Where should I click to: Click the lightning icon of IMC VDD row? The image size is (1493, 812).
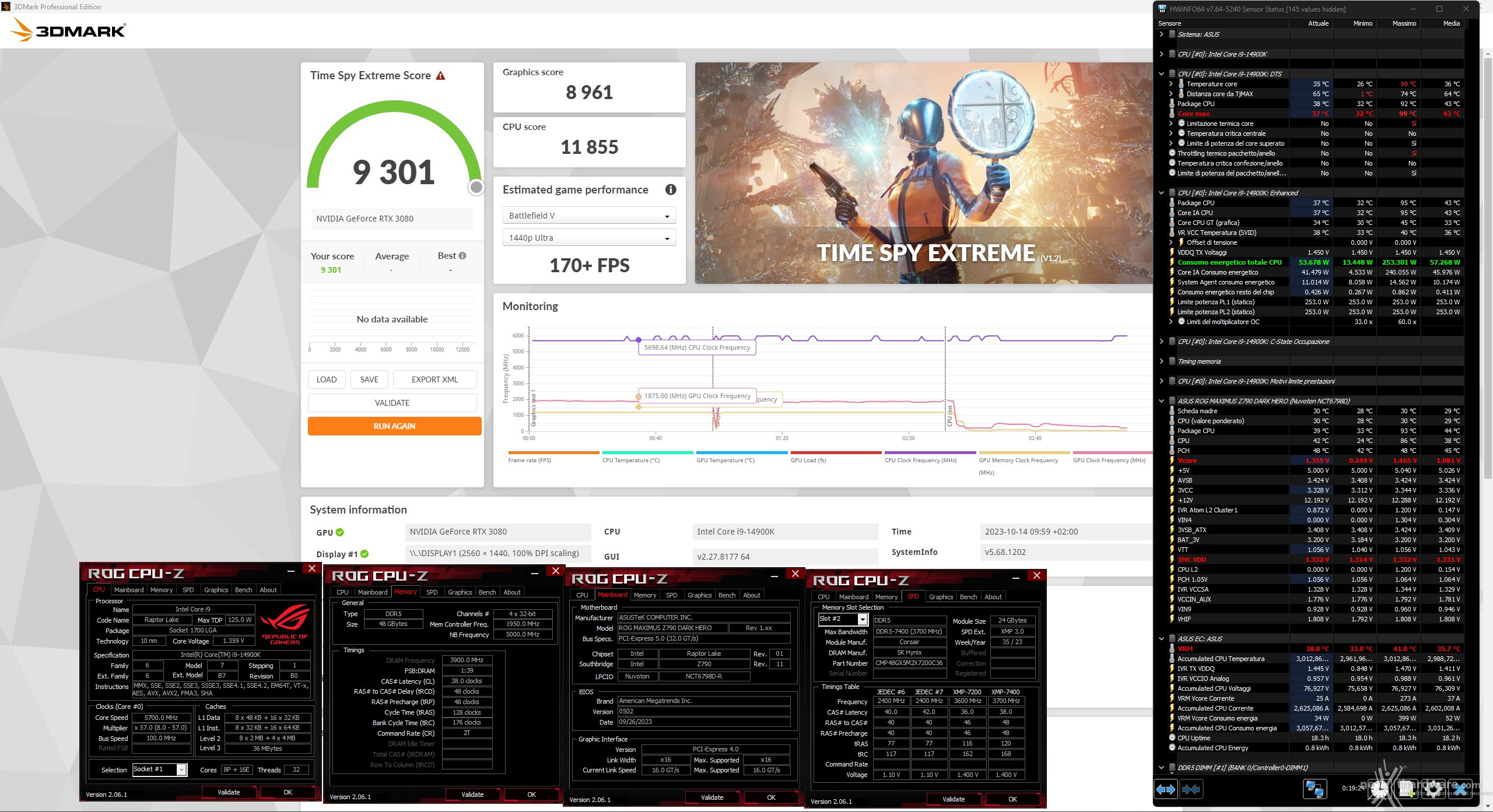(x=1172, y=560)
